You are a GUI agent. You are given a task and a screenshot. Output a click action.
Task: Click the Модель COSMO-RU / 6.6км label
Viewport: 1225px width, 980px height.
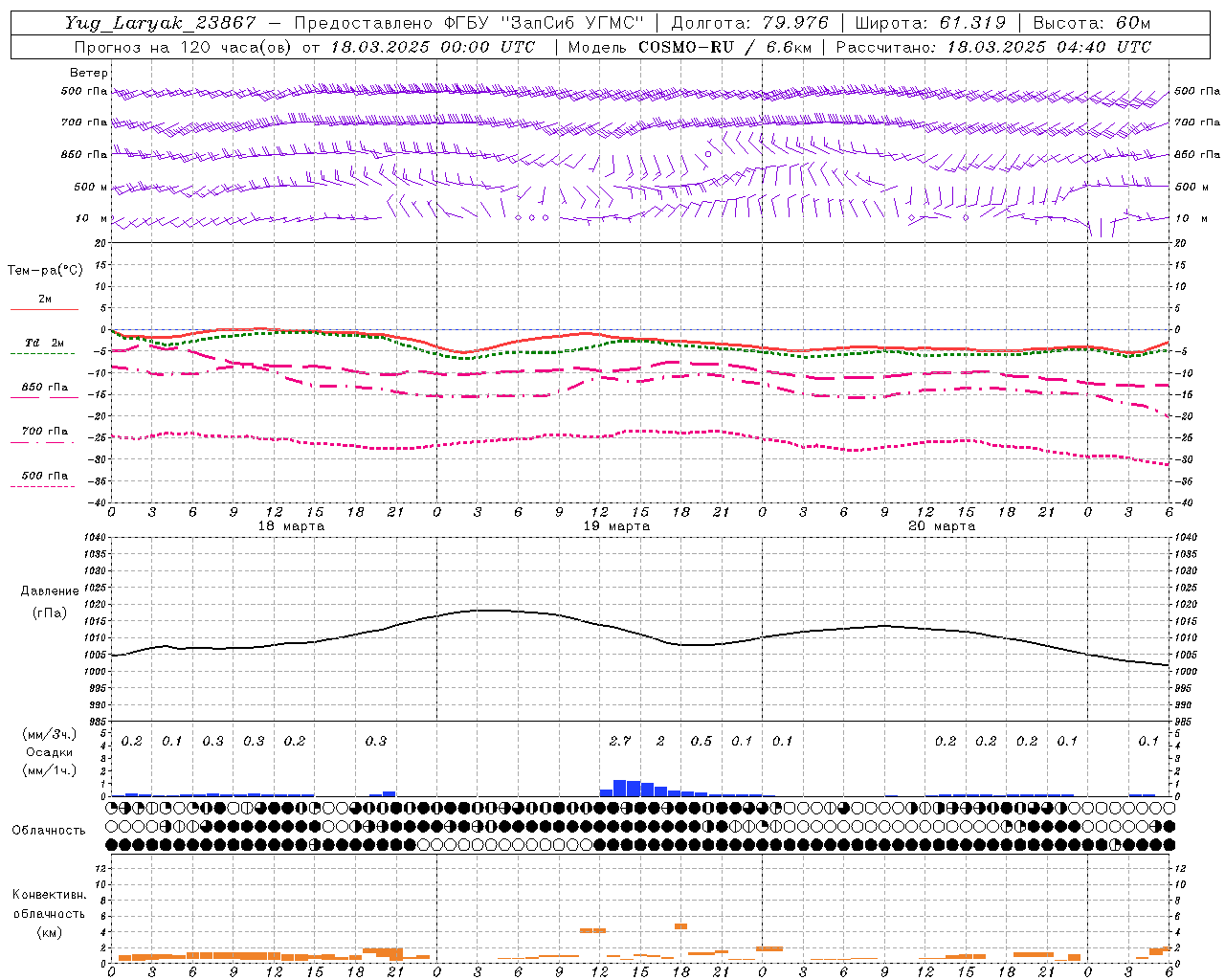pos(690,47)
